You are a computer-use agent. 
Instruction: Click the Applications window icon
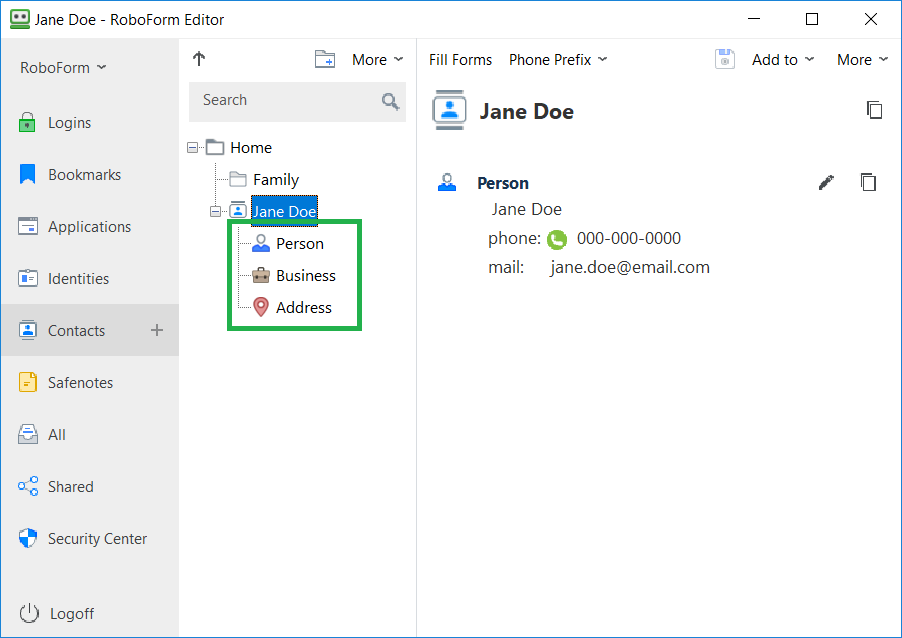(x=28, y=226)
